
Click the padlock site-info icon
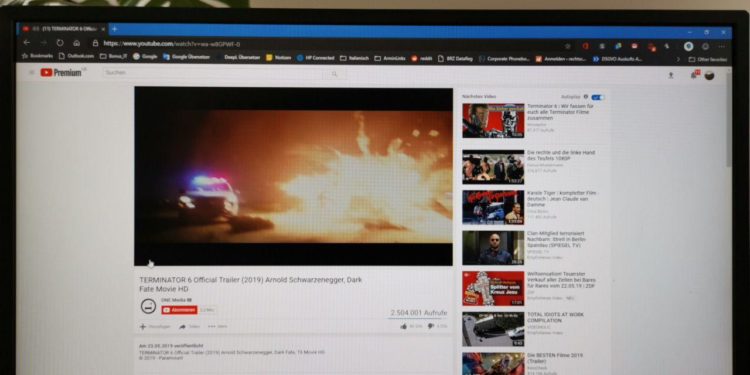tap(95, 44)
